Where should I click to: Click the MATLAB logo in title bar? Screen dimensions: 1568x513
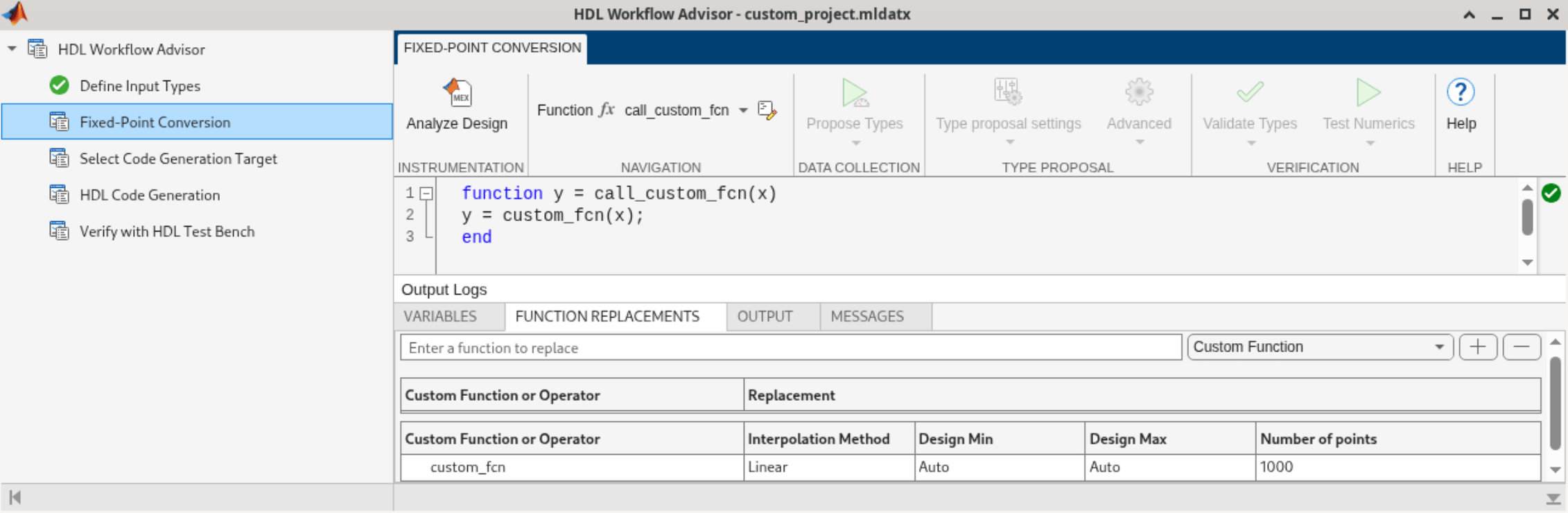(15, 13)
